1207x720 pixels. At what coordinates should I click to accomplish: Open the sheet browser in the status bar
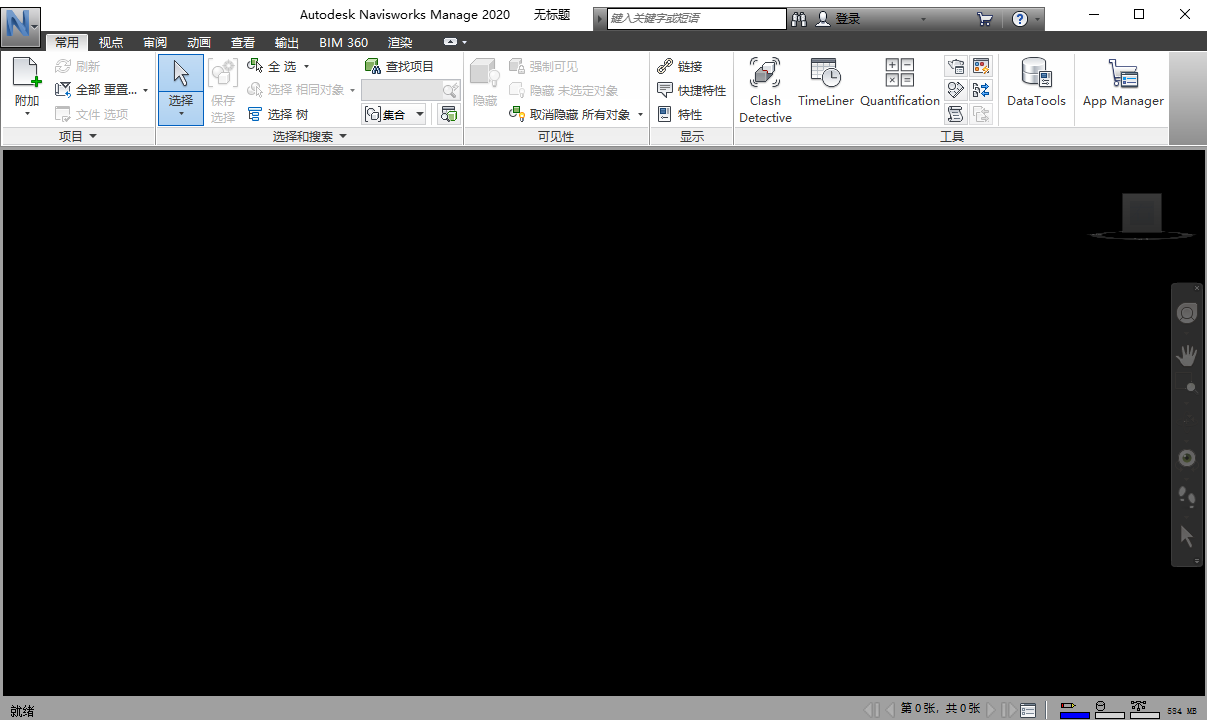(x=1029, y=709)
